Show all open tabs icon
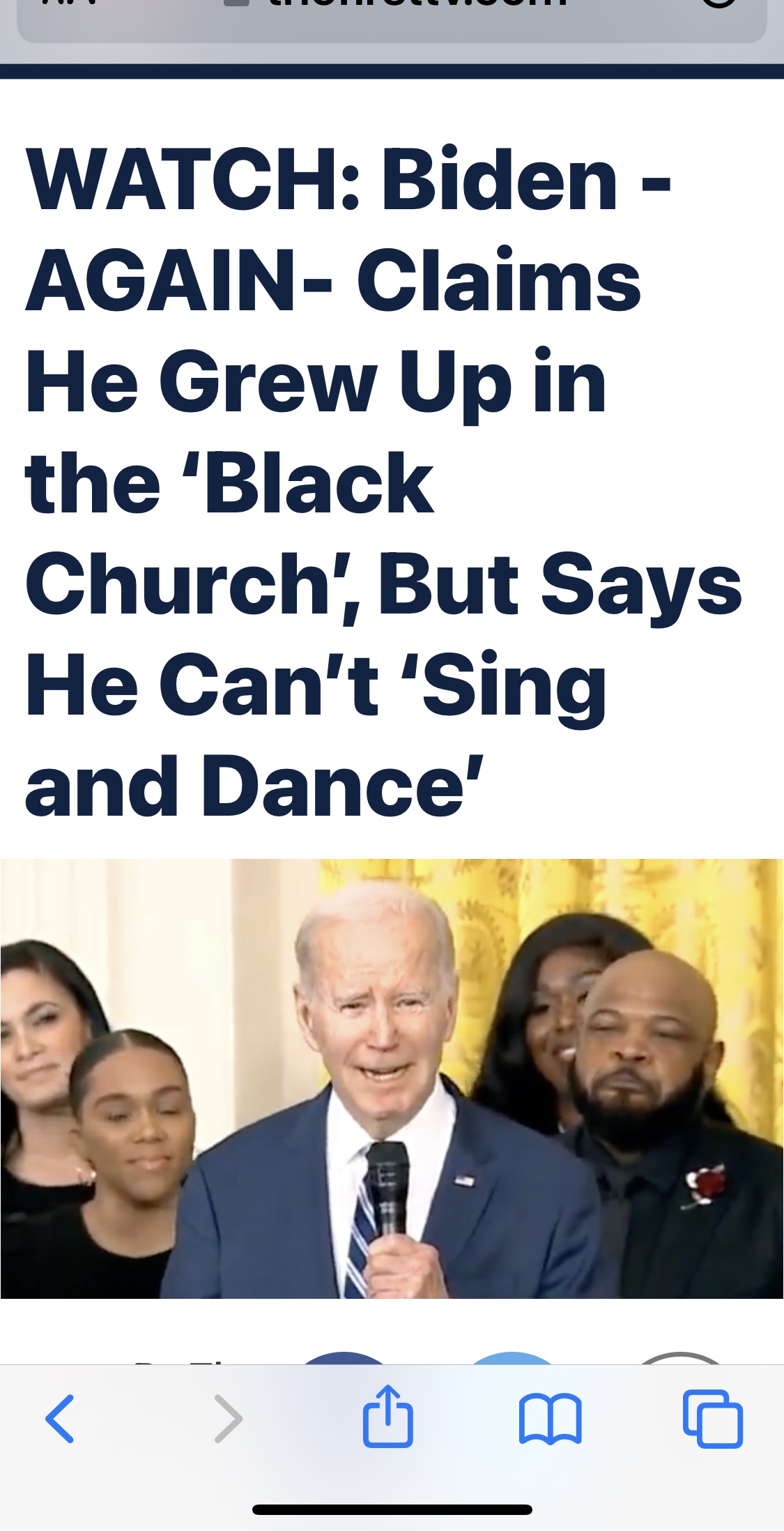Image resolution: width=784 pixels, height=1531 pixels. tap(713, 1418)
